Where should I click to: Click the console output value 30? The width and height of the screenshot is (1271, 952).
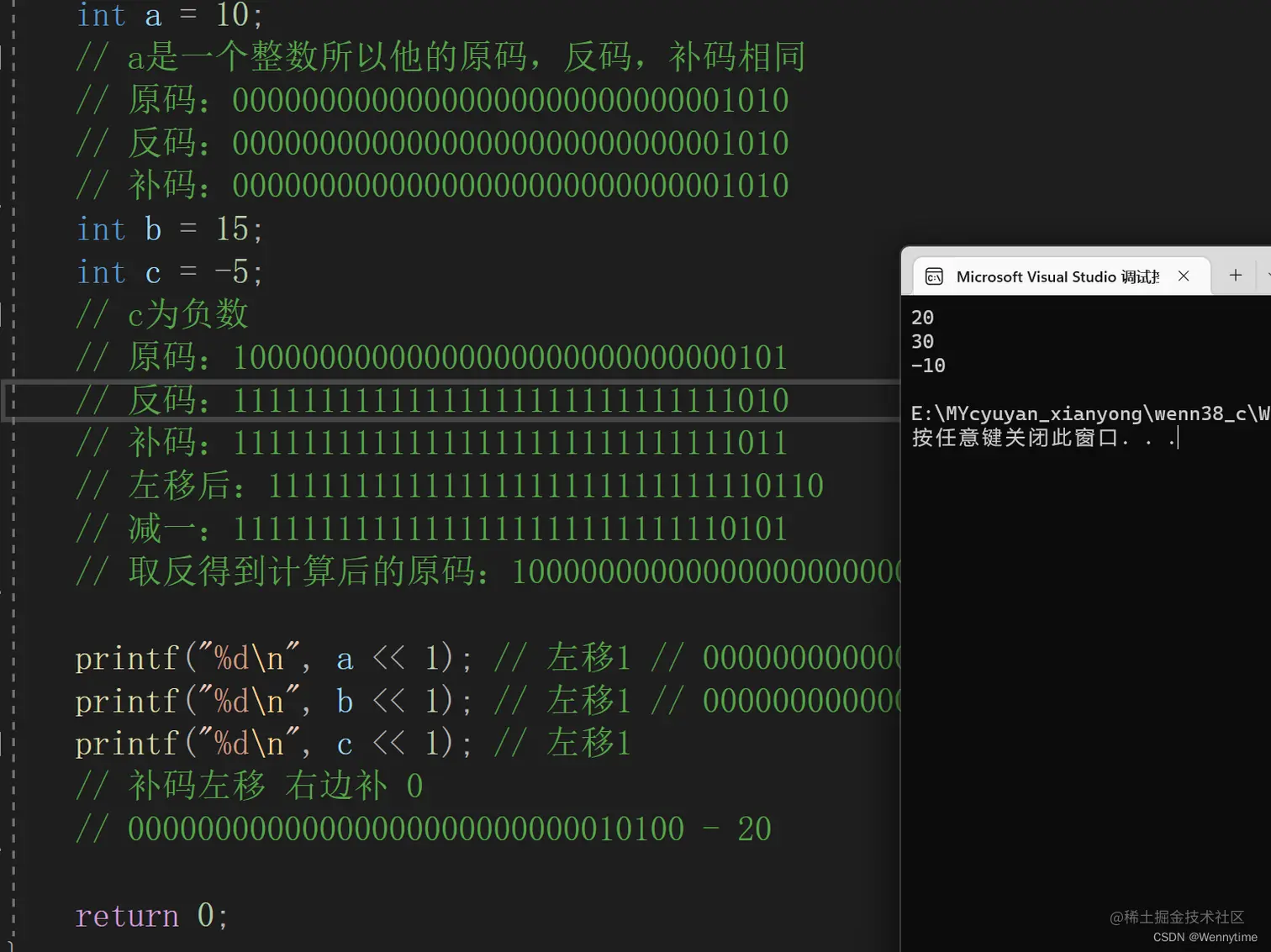pyautogui.click(x=922, y=341)
